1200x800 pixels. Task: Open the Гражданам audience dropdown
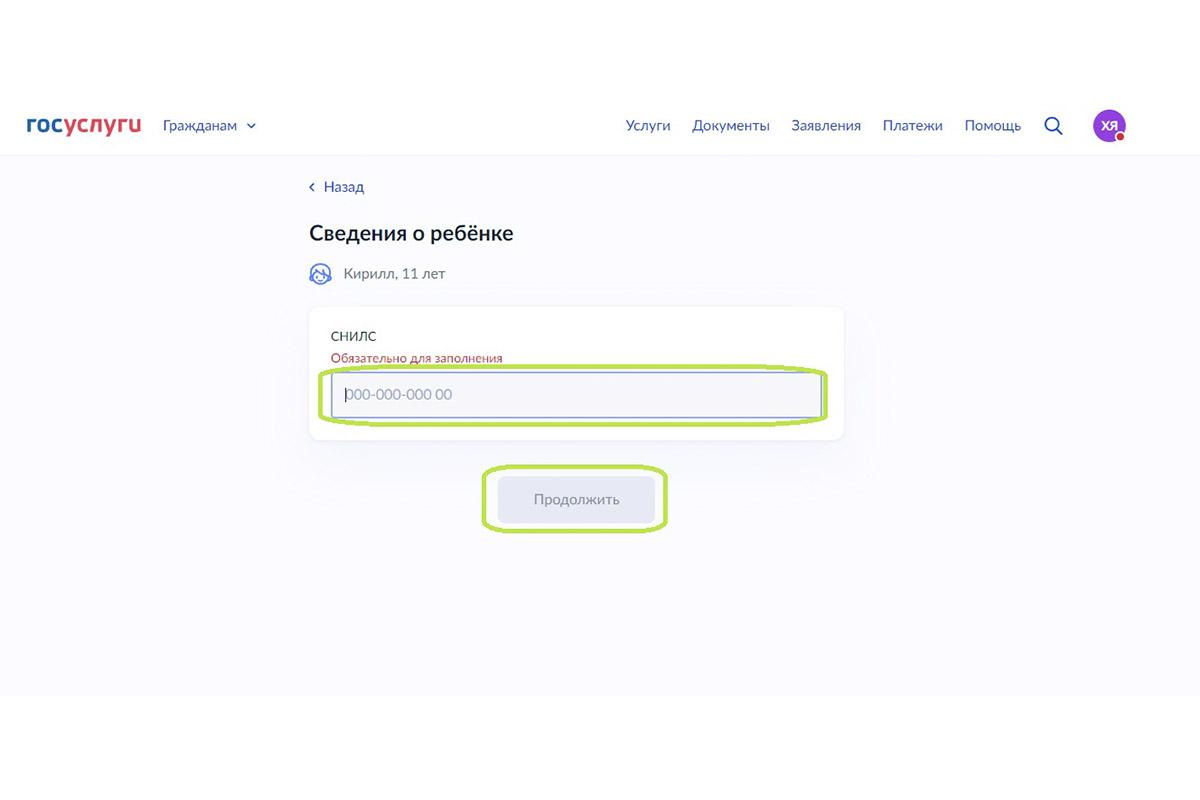point(201,126)
